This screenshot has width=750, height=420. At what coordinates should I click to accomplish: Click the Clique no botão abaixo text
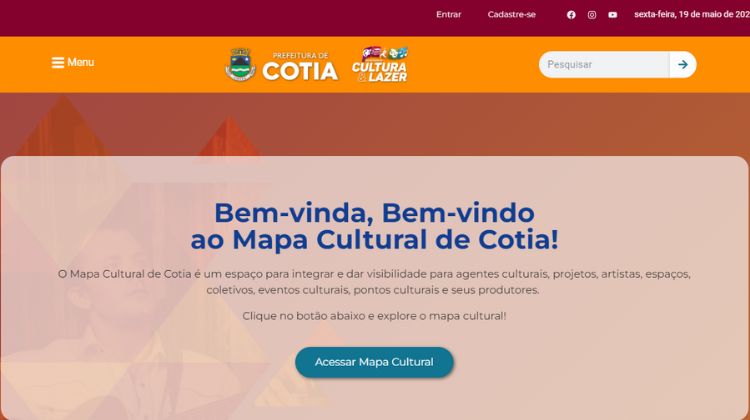click(374, 316)
